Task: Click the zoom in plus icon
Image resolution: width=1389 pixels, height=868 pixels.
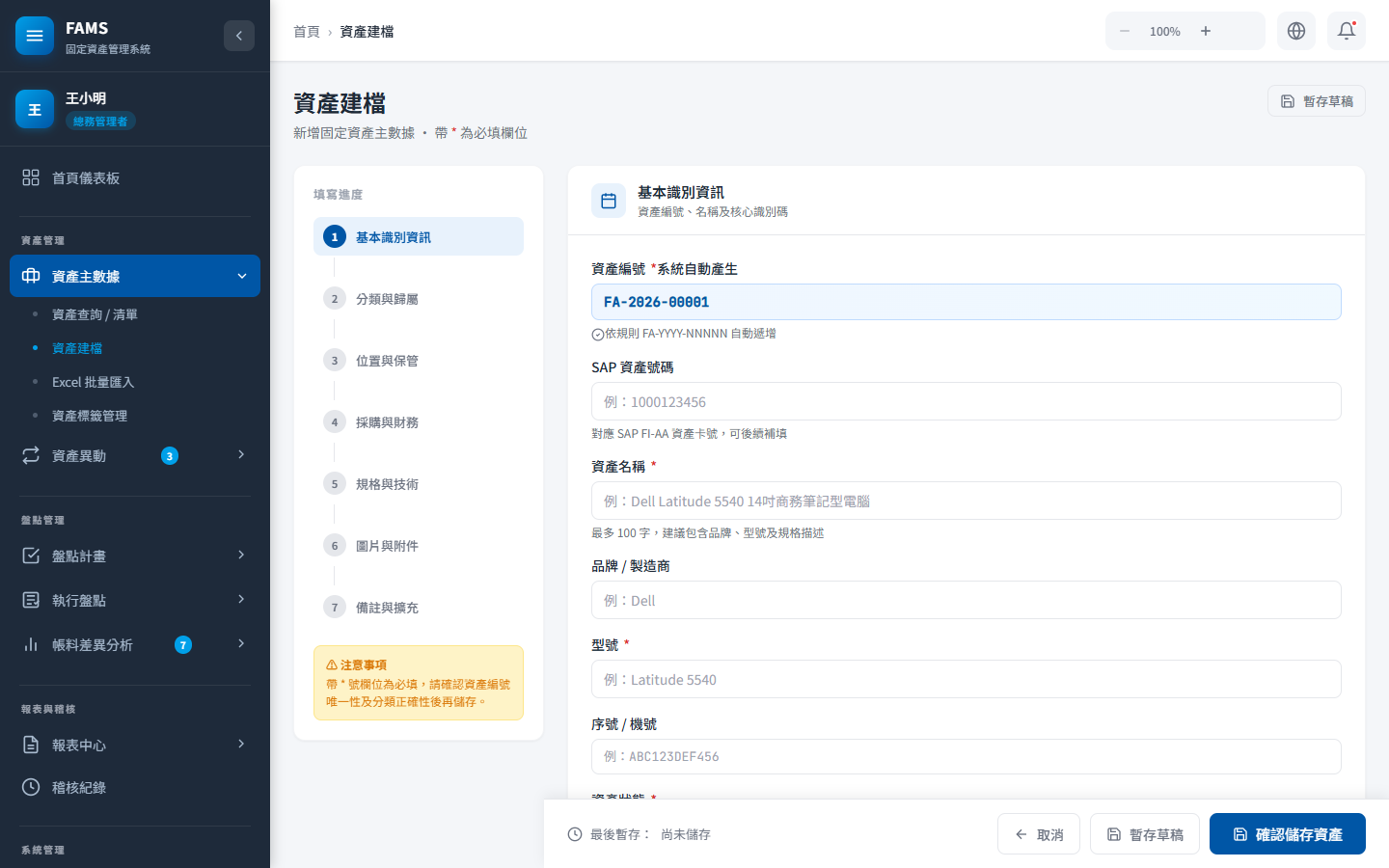Action: (1206, 31)
